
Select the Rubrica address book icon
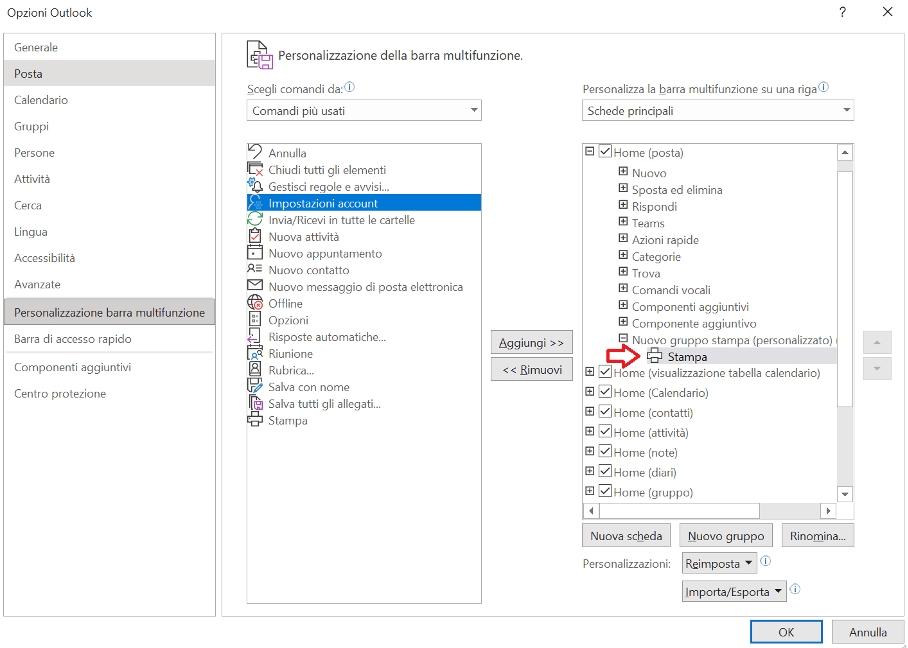(255, 369)
